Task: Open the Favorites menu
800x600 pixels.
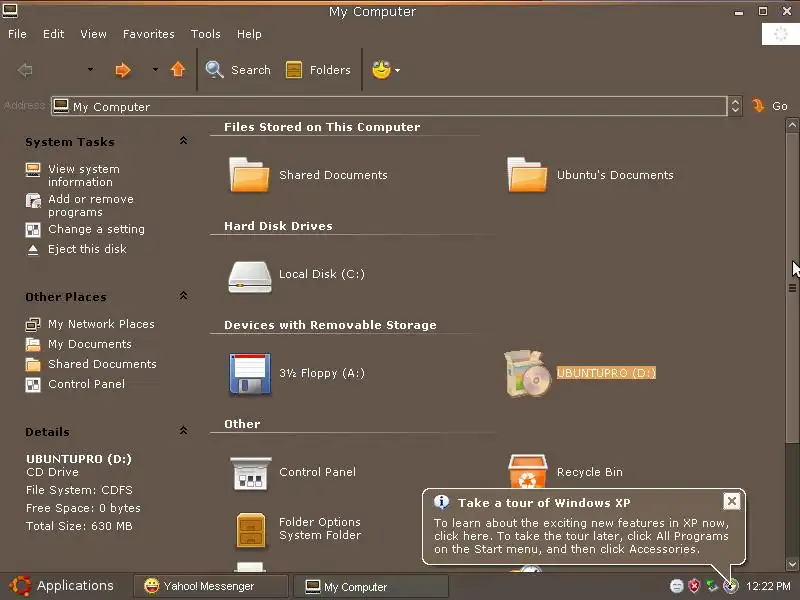Action: pyautogui.click(x=148, y=34)
